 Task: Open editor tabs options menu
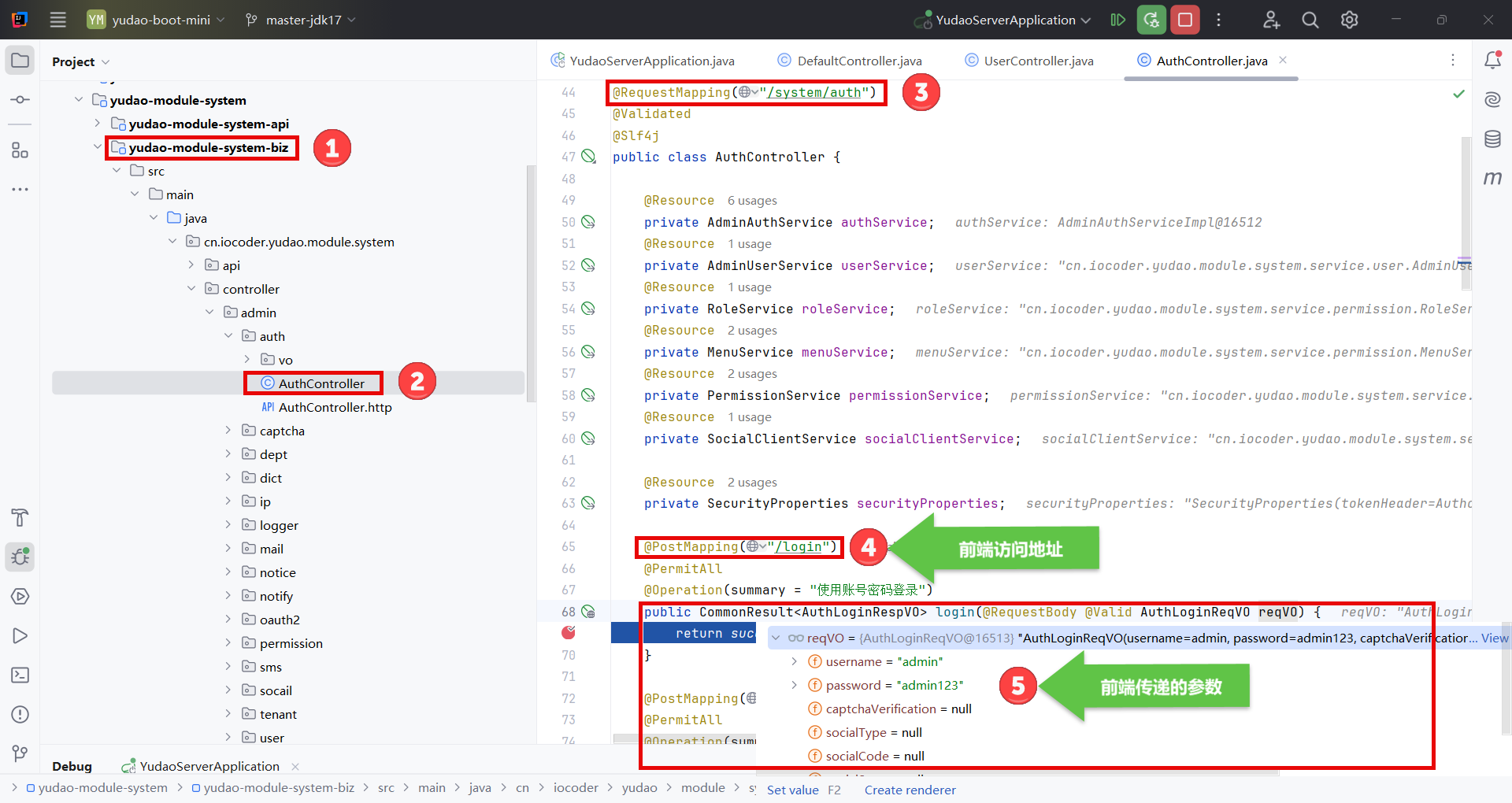pyautogui.click(x=1453, y=61)
